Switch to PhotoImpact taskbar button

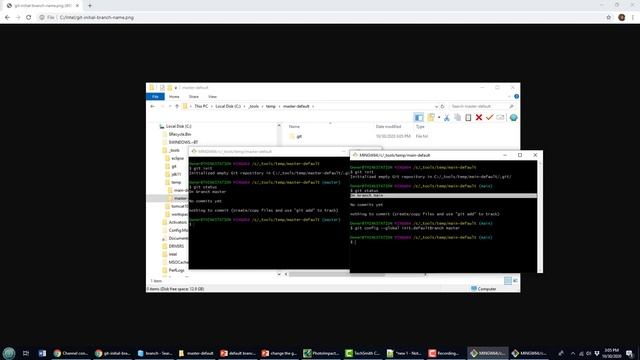click(x=321, y=353)
